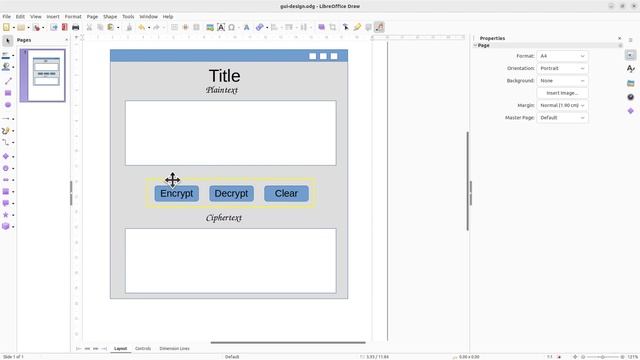This screenshot has height=360, width=640.
Task: Open the Background dropdown showing None
Action: click(562, 80)
